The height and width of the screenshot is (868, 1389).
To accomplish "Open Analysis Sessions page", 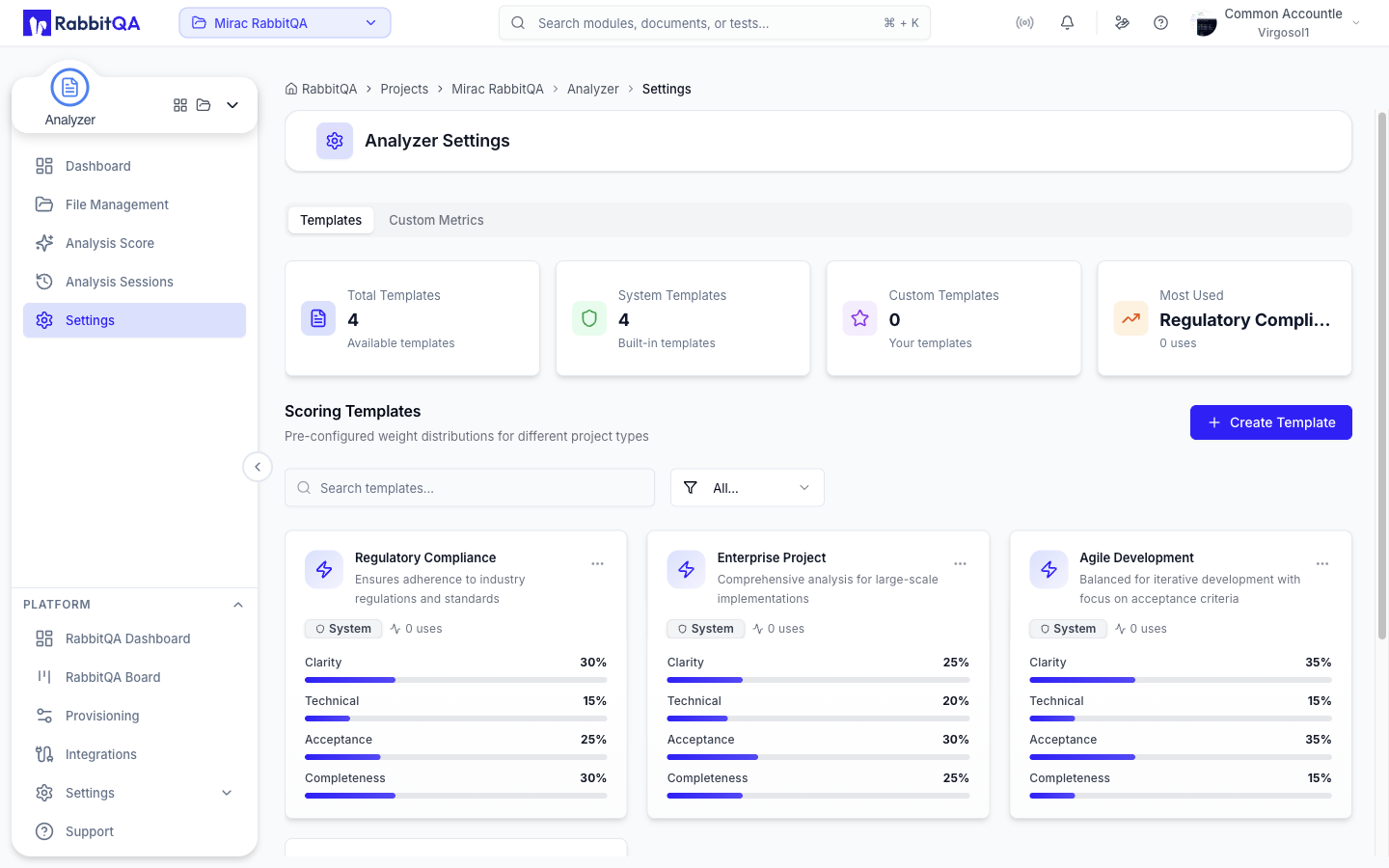I will coord(134,282).
